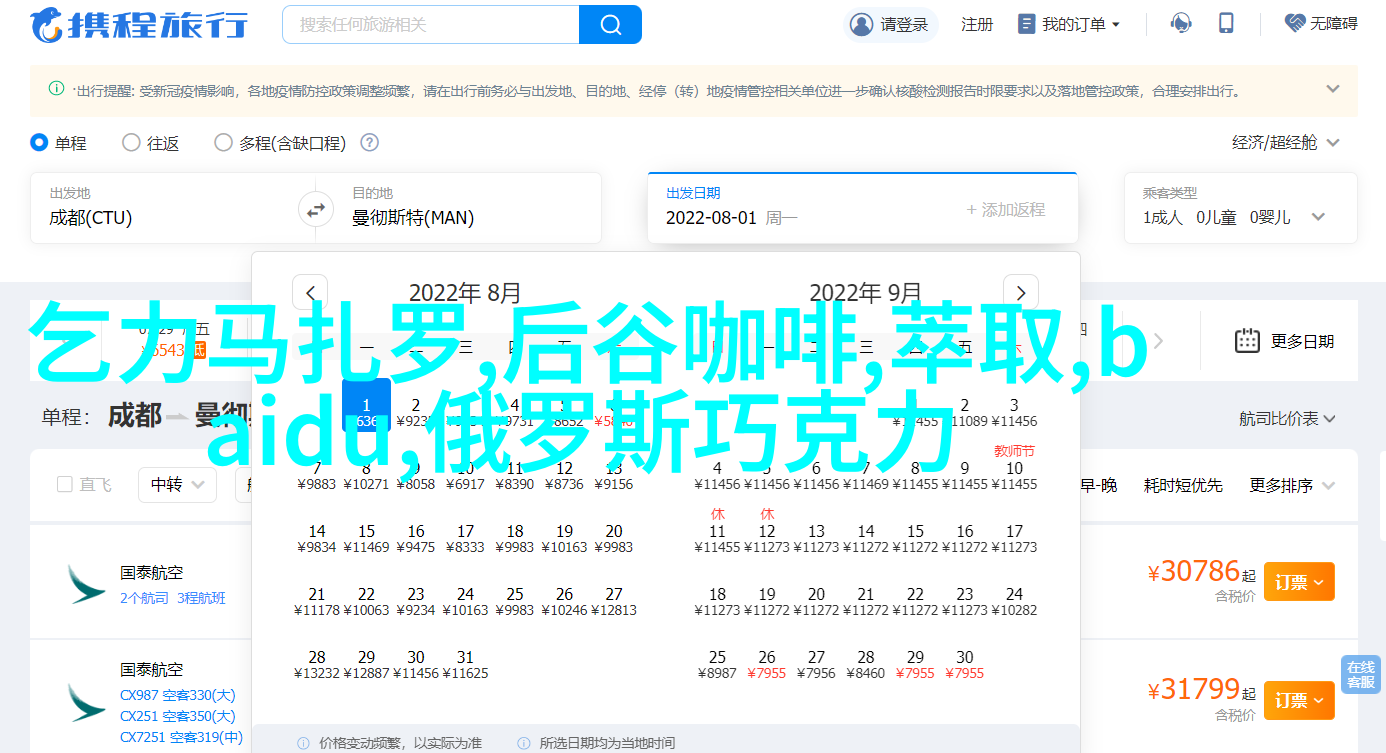Open the 在线客服 chat widget
This screenshot has height=753, width=1386.
click(1360, 675)
